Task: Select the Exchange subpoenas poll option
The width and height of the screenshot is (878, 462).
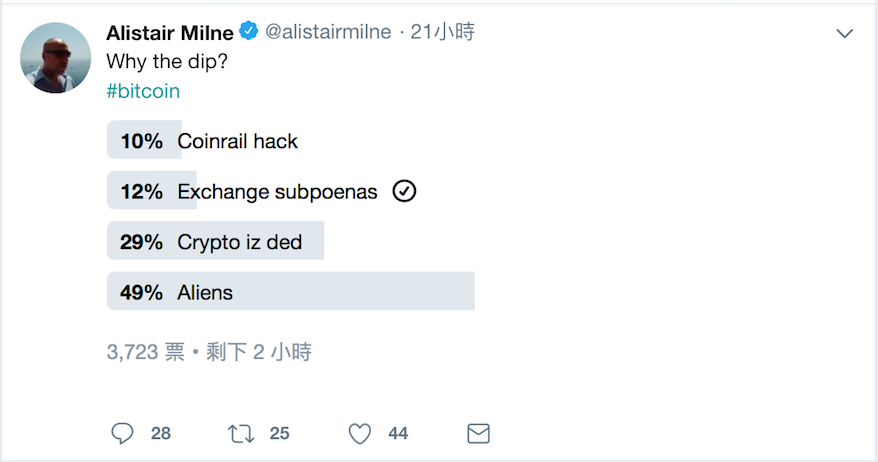Action: (277, 191)
